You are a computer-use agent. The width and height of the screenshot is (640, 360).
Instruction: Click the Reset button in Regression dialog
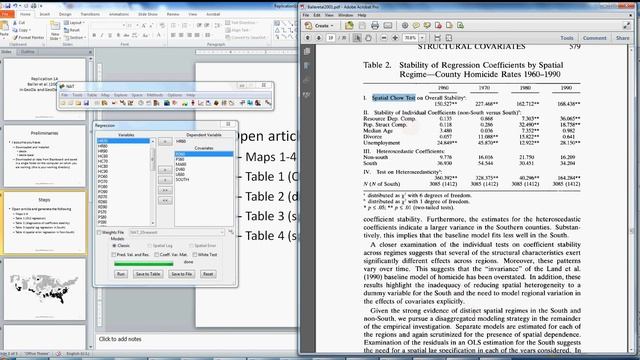pyautogui.click(x=208, y=274)
